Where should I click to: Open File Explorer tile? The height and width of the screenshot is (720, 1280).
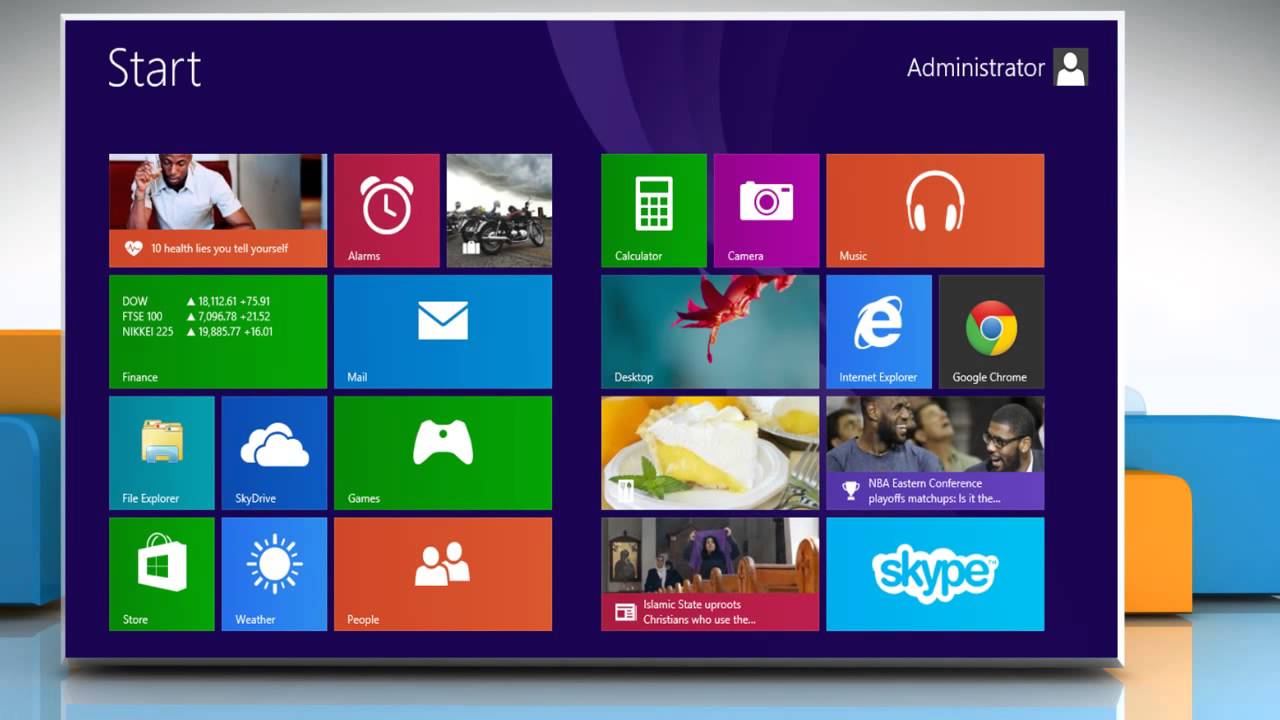click(162, 453)
